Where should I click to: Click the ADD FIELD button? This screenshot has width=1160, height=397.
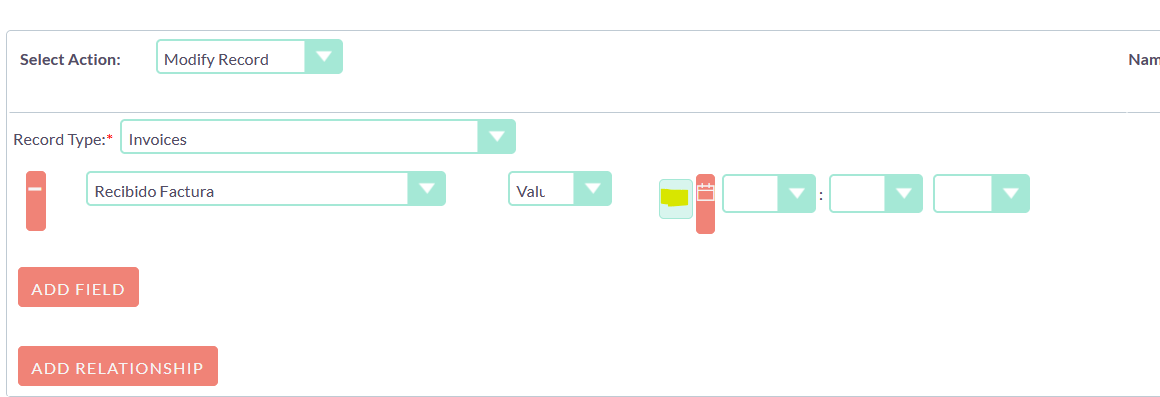(78, 287)
